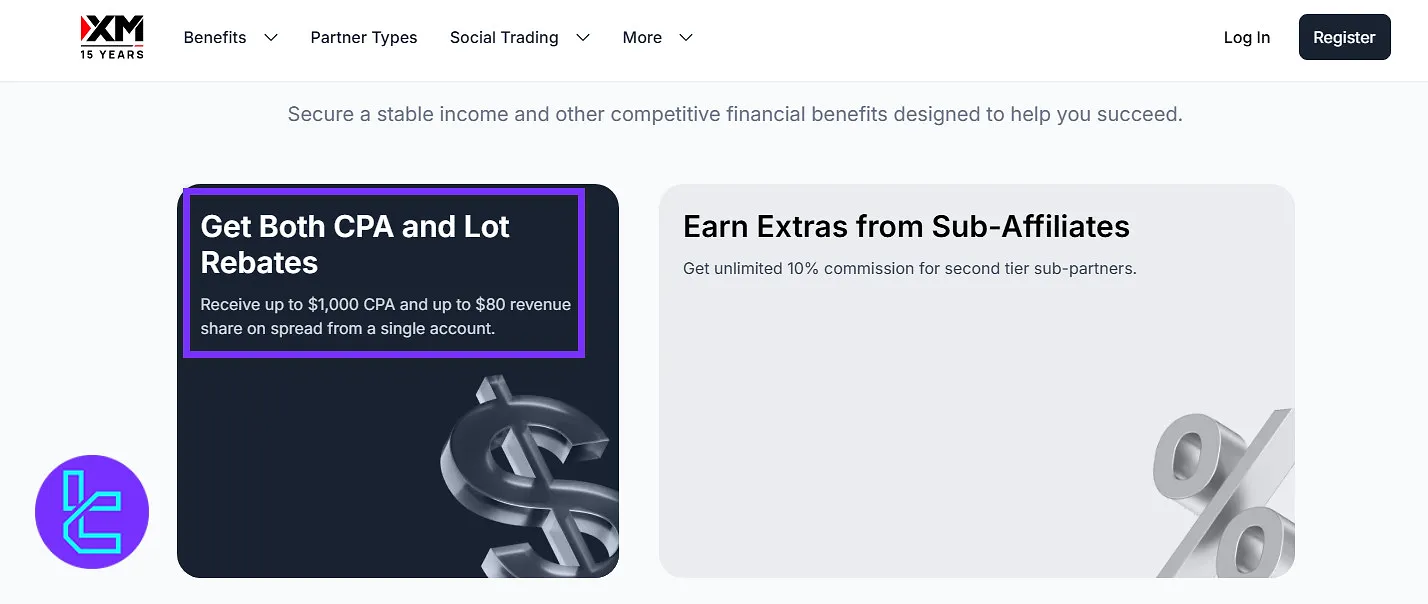Click the unlimited 10% commission description text
The image size is (1428, 604).
coord(909,269)
